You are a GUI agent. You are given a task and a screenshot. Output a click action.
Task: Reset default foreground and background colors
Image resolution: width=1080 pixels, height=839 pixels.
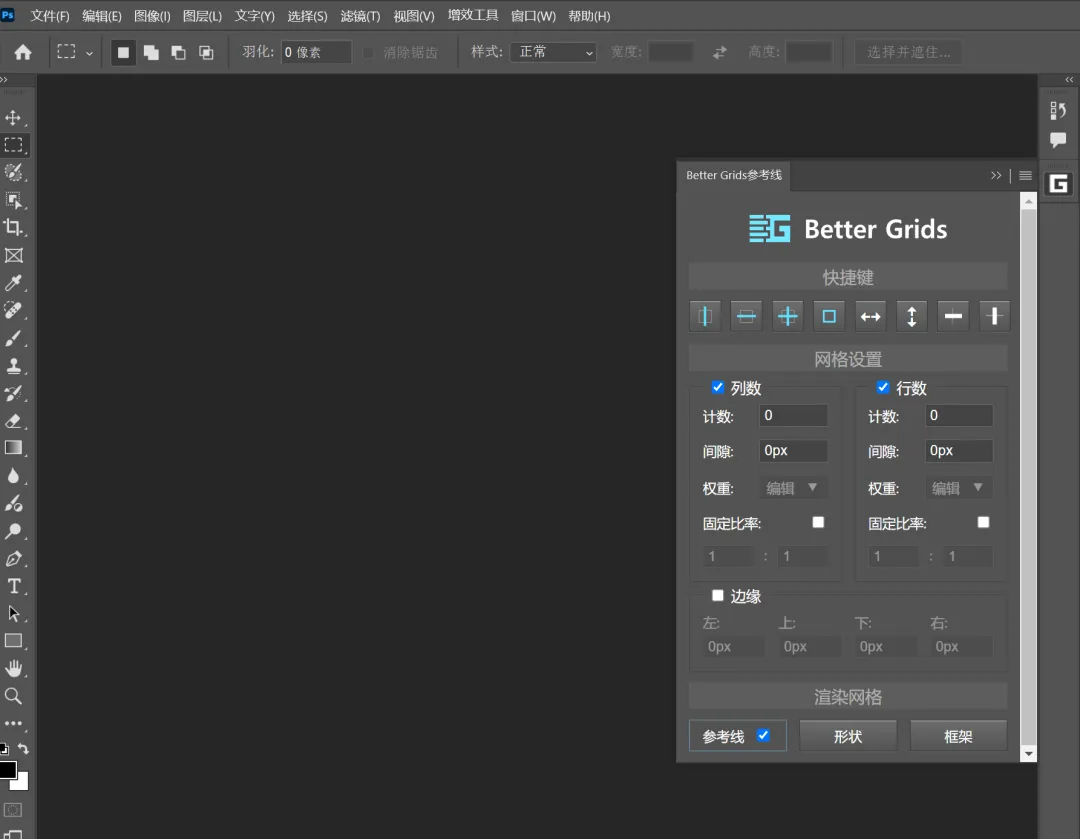[x=4, y=749]
